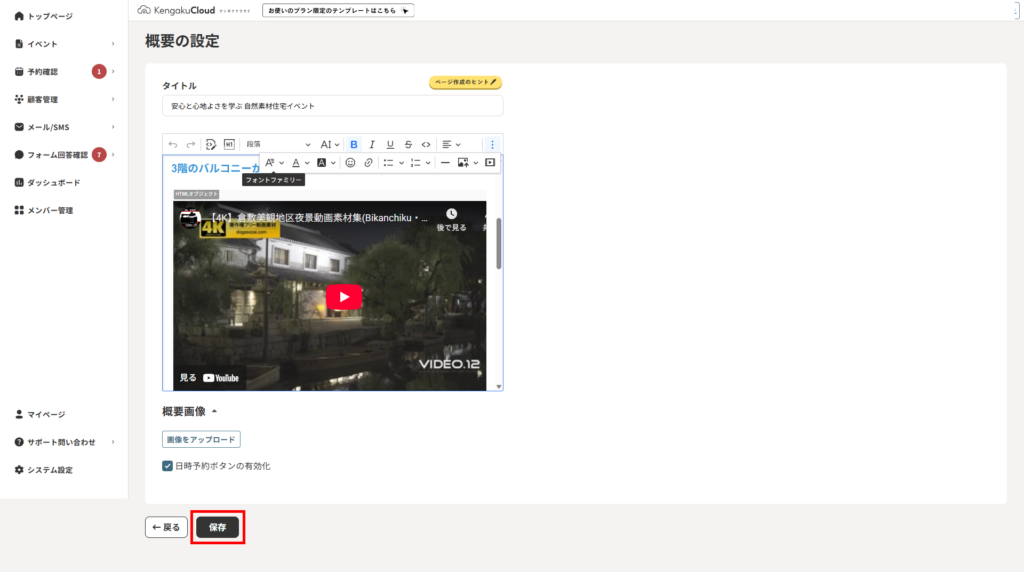This screenshot has width=1024, height=572.
Task: Click the insert link icon
Action: point(368,162)
